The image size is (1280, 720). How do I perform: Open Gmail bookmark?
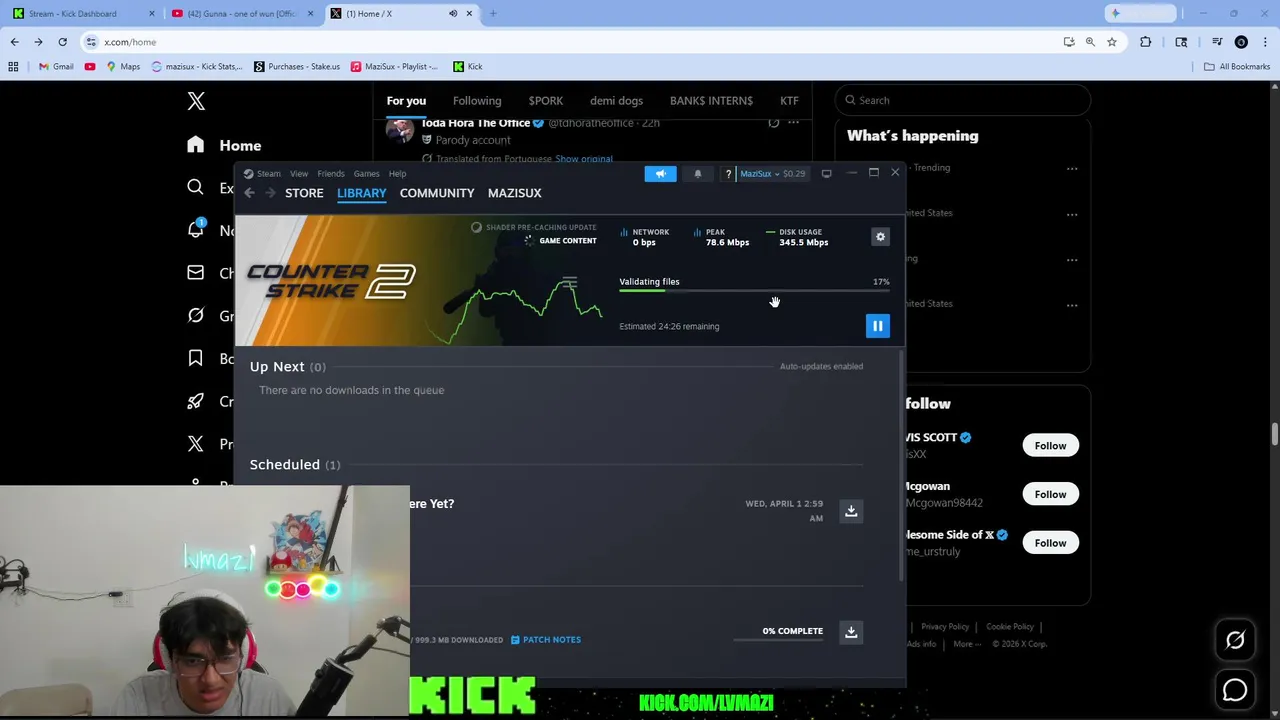tap(55, 67)
